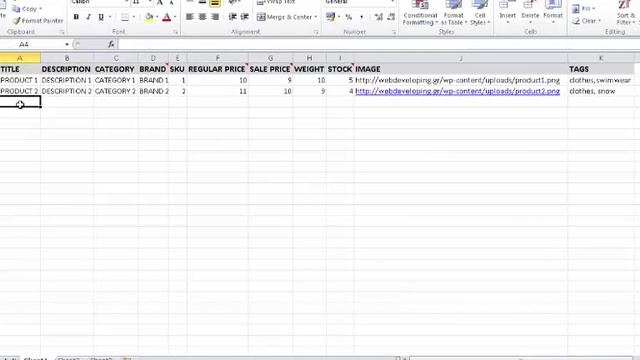
Task: Align text to the left
Action: pos(190,17)
